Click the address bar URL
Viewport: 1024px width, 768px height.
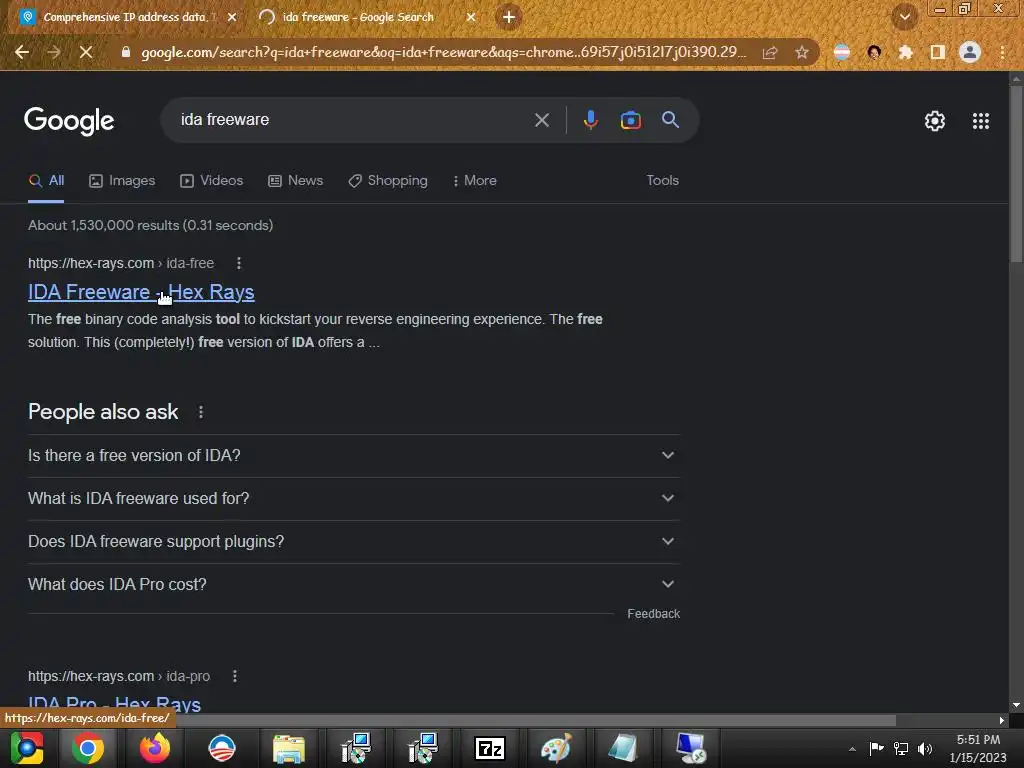443,52
